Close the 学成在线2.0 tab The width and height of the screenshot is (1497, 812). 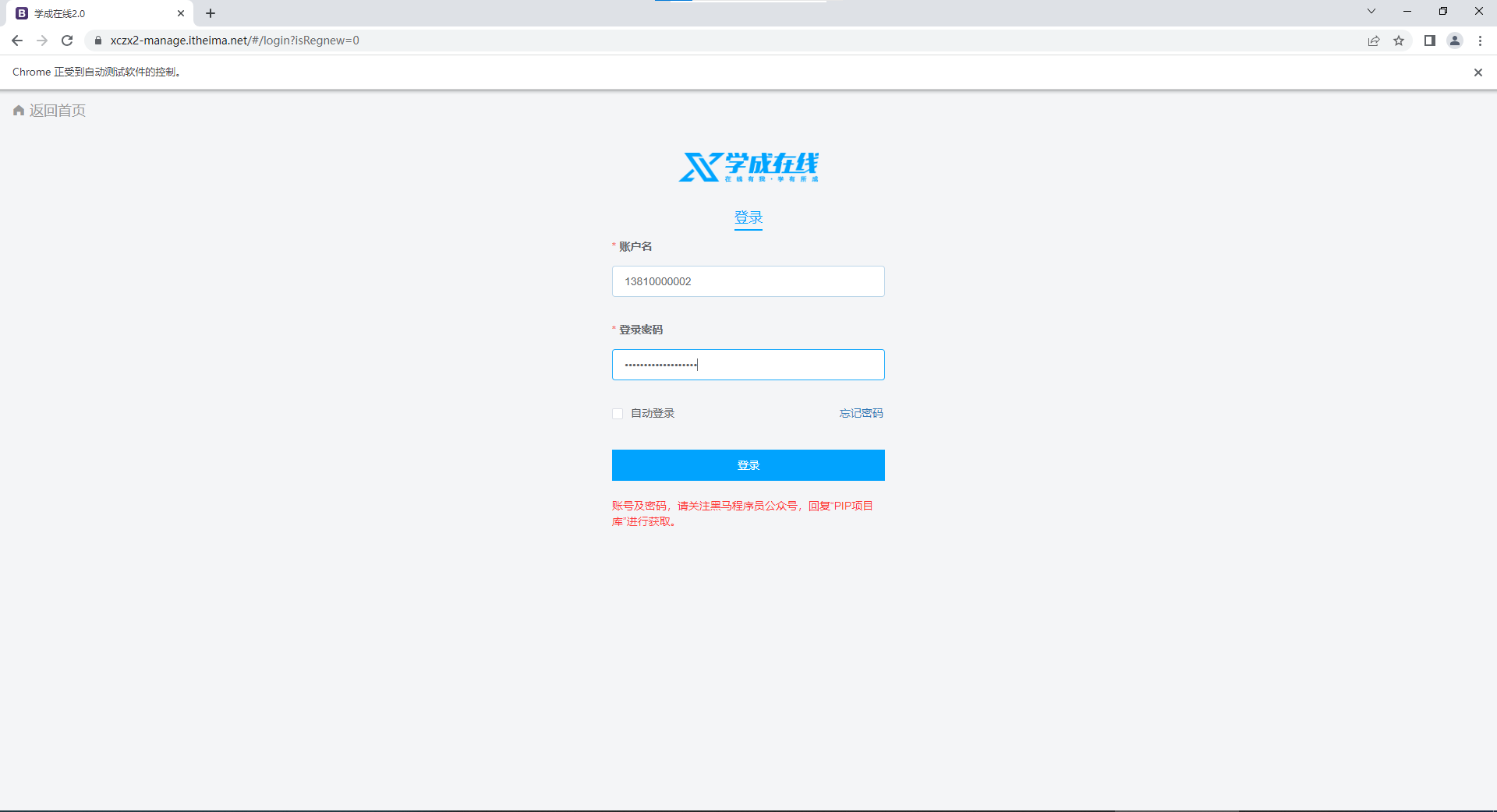181,13
